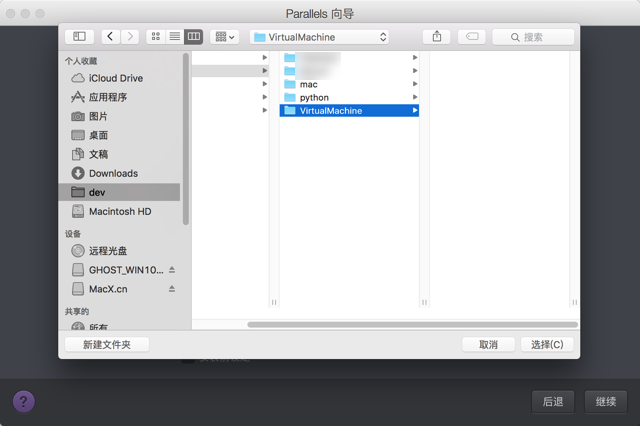The image size is (640, 426).
Task: Eject the GHOST_WIN10 volume
Action: pos(172,270)
